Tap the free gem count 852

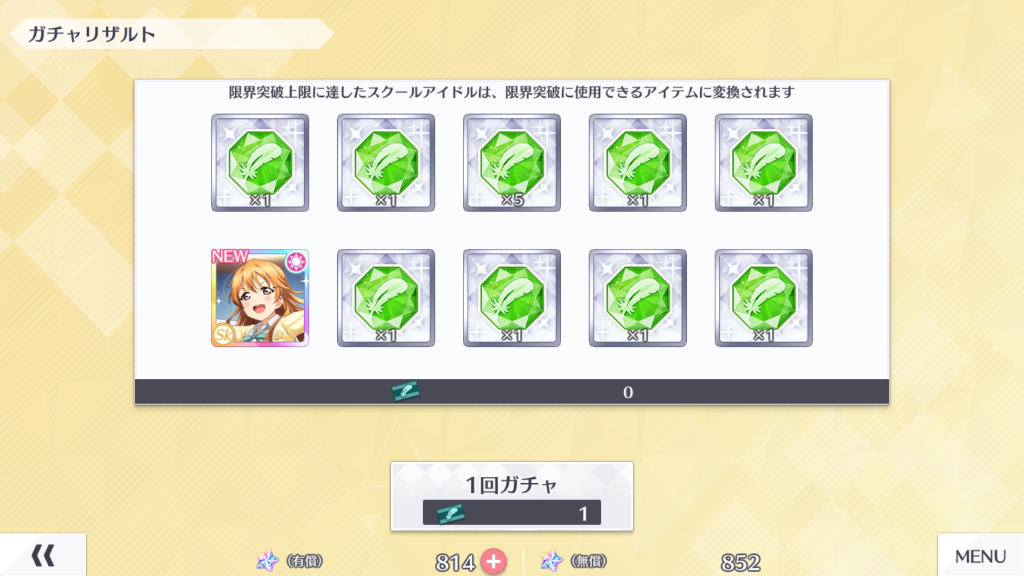(741, 562)
